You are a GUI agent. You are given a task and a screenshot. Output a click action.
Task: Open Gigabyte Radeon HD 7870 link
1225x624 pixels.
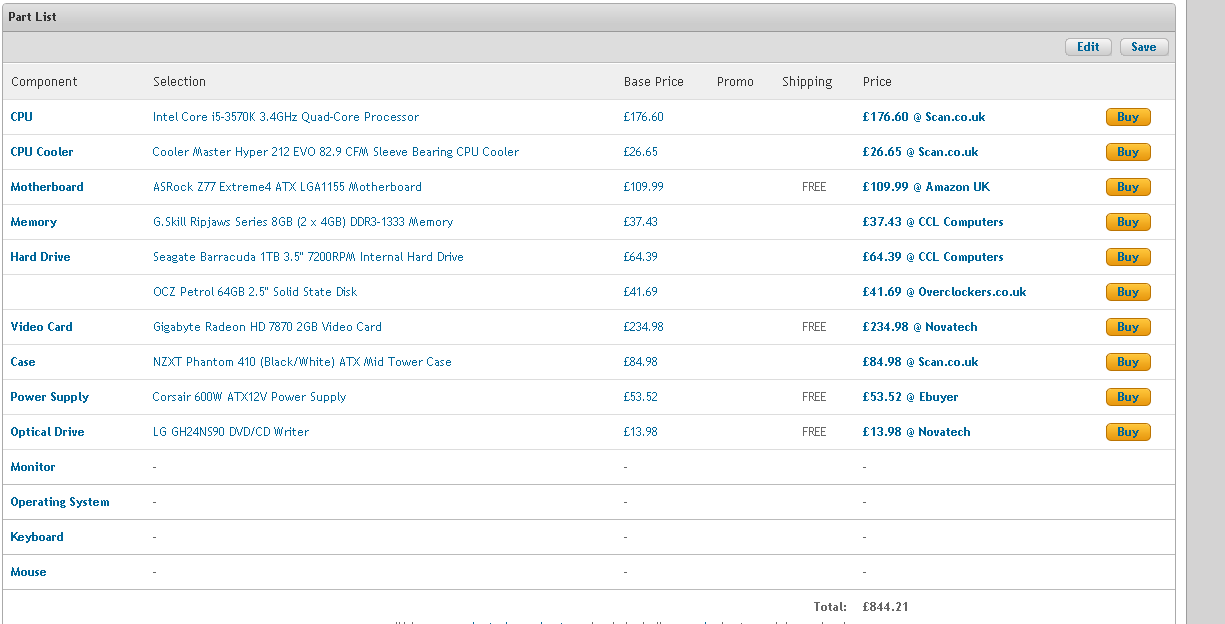click(x=267, y=327)
